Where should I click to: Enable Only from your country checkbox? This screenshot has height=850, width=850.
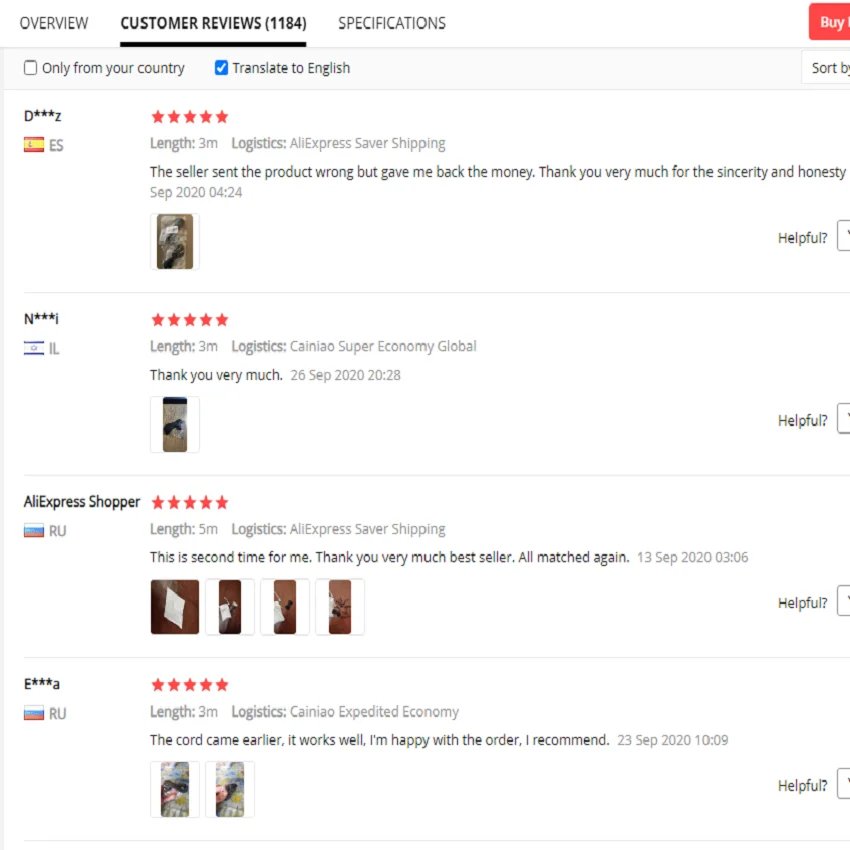pos(31,68)
